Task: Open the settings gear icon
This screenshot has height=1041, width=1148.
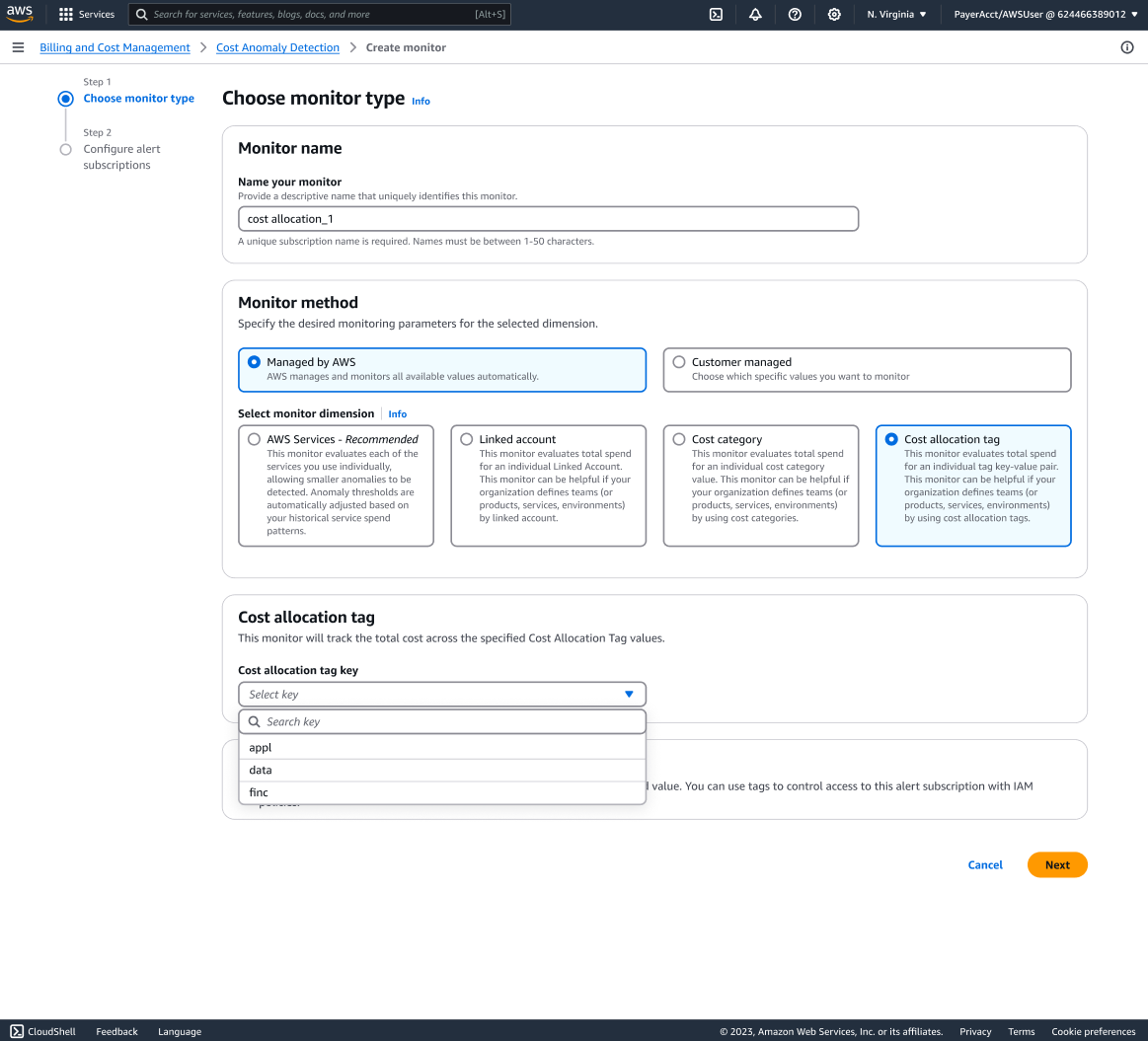Action: (834, 15)
